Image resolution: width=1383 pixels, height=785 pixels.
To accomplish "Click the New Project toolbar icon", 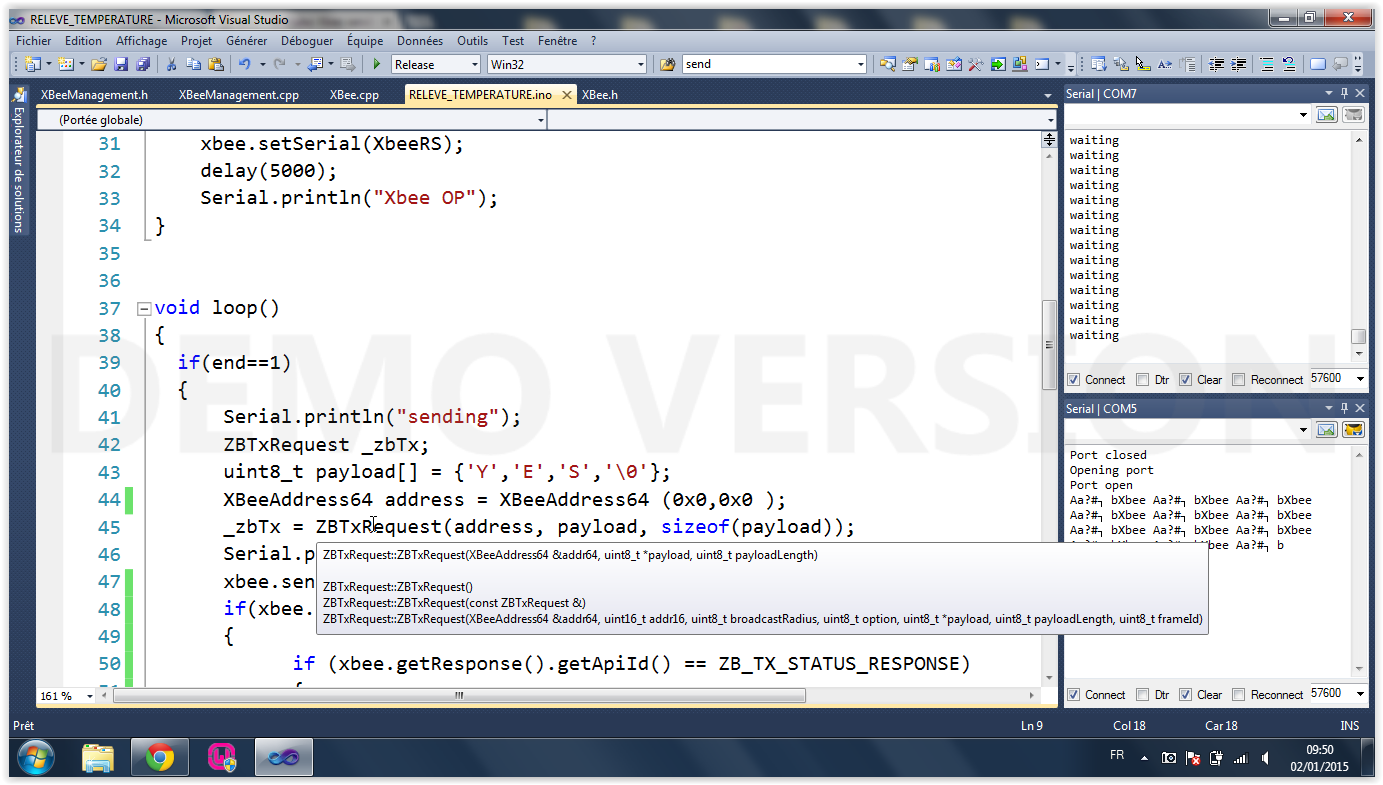I will pos(33,64).
